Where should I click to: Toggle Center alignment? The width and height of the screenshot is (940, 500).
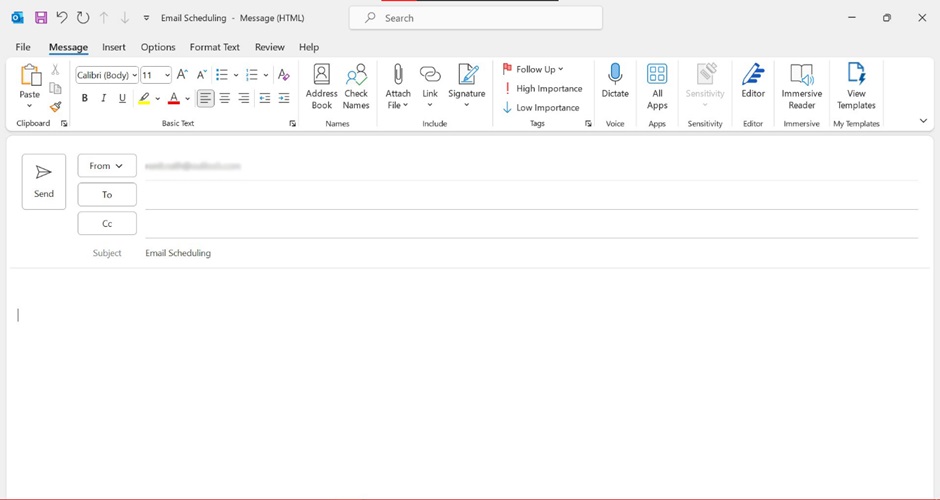pos(225,98)
